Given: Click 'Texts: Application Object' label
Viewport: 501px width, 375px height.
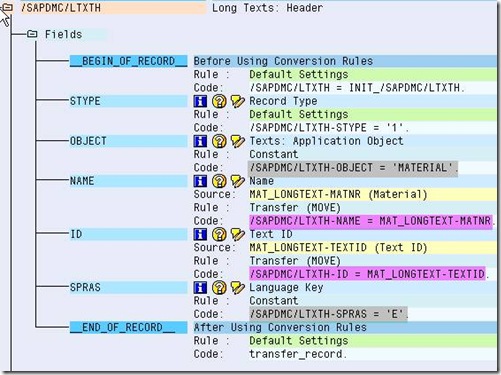Looking at the screenshot, I should click(x=326, y=141).
